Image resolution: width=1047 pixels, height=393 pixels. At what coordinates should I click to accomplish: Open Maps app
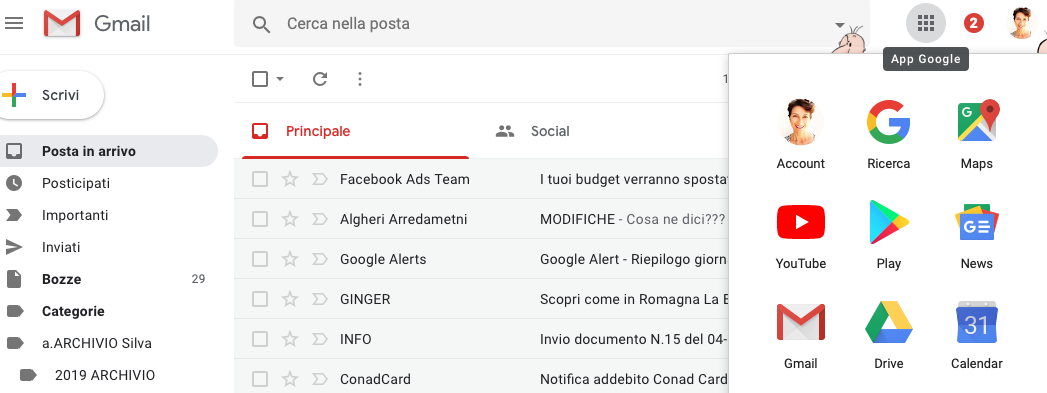point(977,134)
